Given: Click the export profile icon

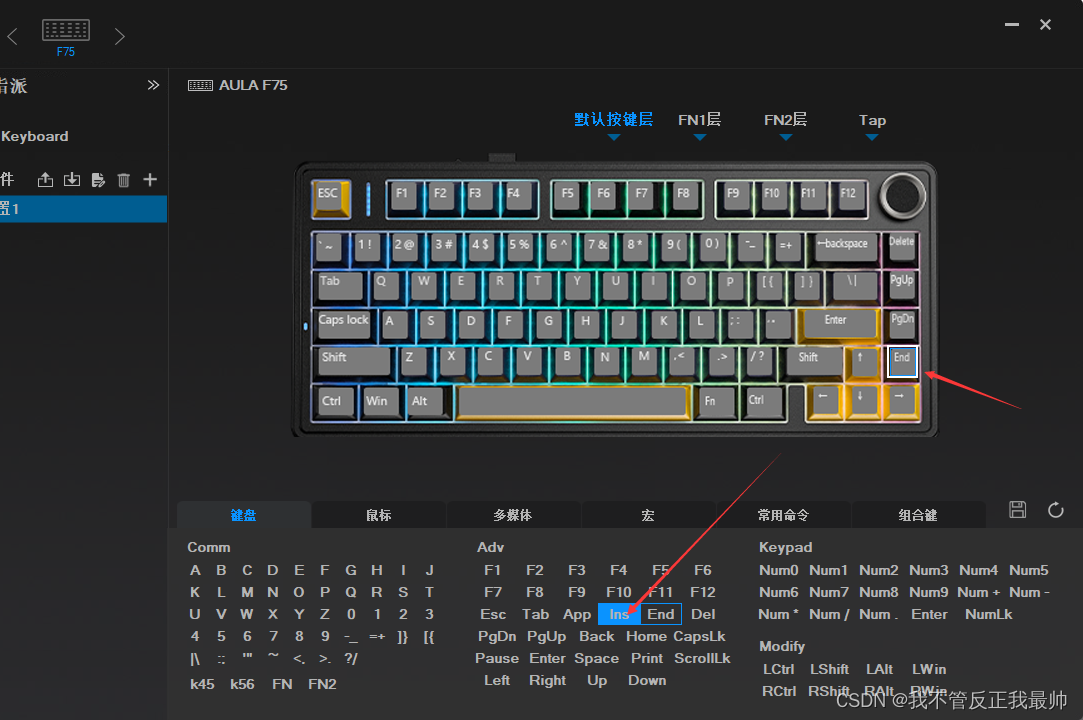Looking at the screenshot, I should tap(45, 180).
